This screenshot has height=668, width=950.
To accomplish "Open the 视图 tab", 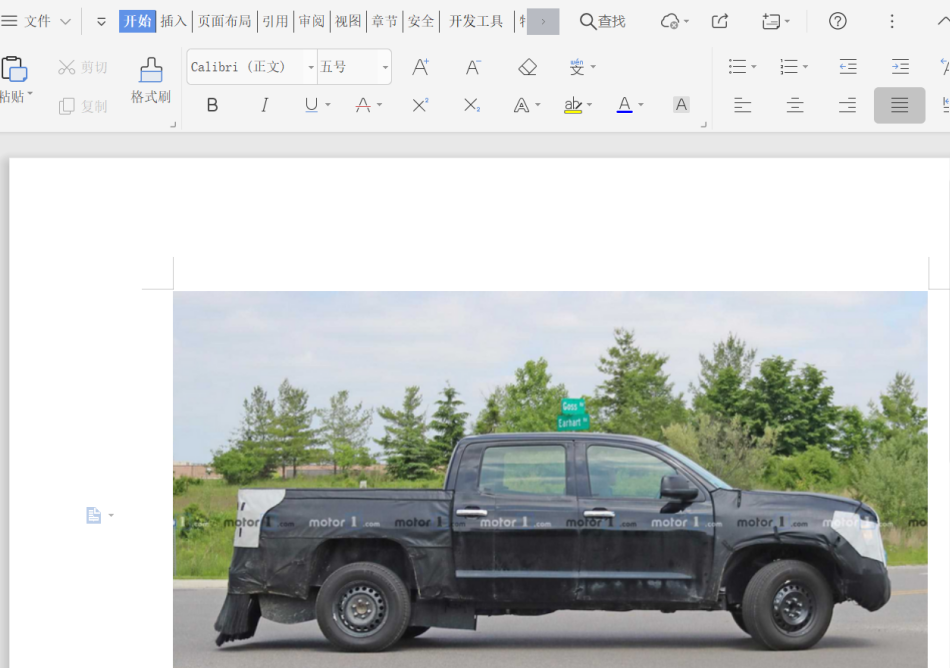I will coord(348,21).
